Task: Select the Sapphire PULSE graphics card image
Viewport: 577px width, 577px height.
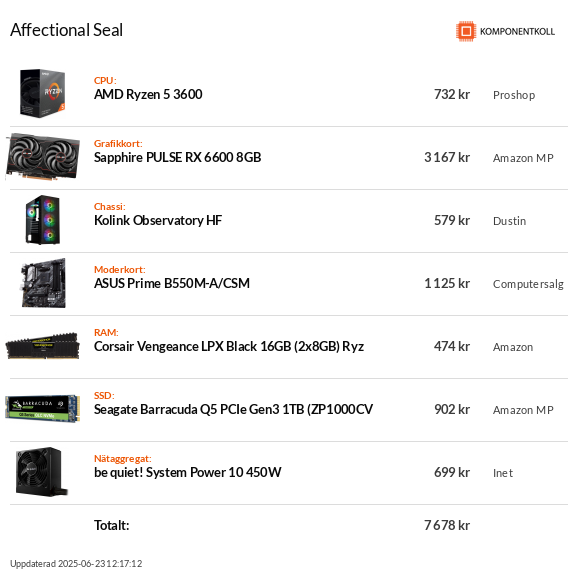Action: pos(43,157)
